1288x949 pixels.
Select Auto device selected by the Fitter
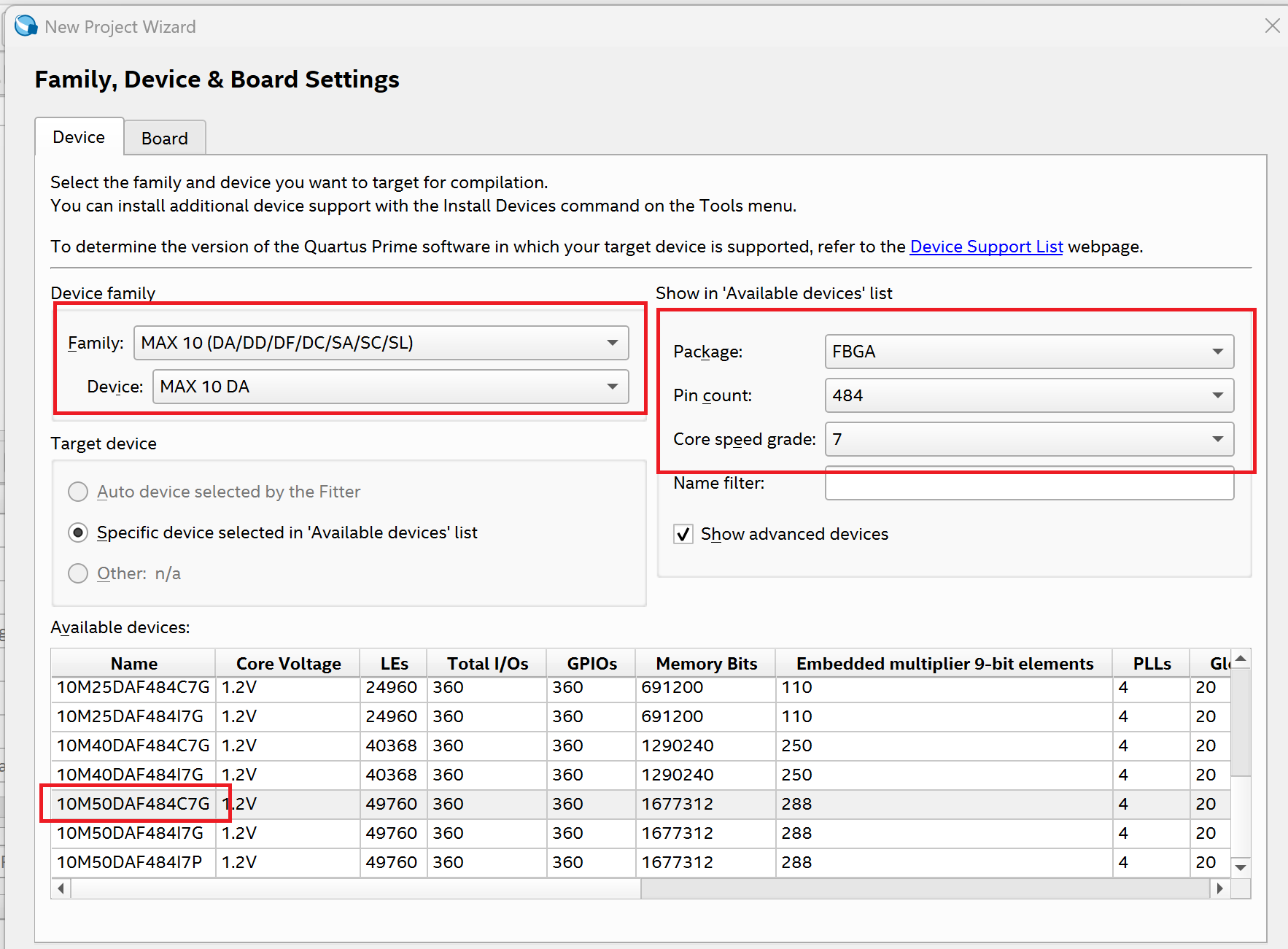78,492
